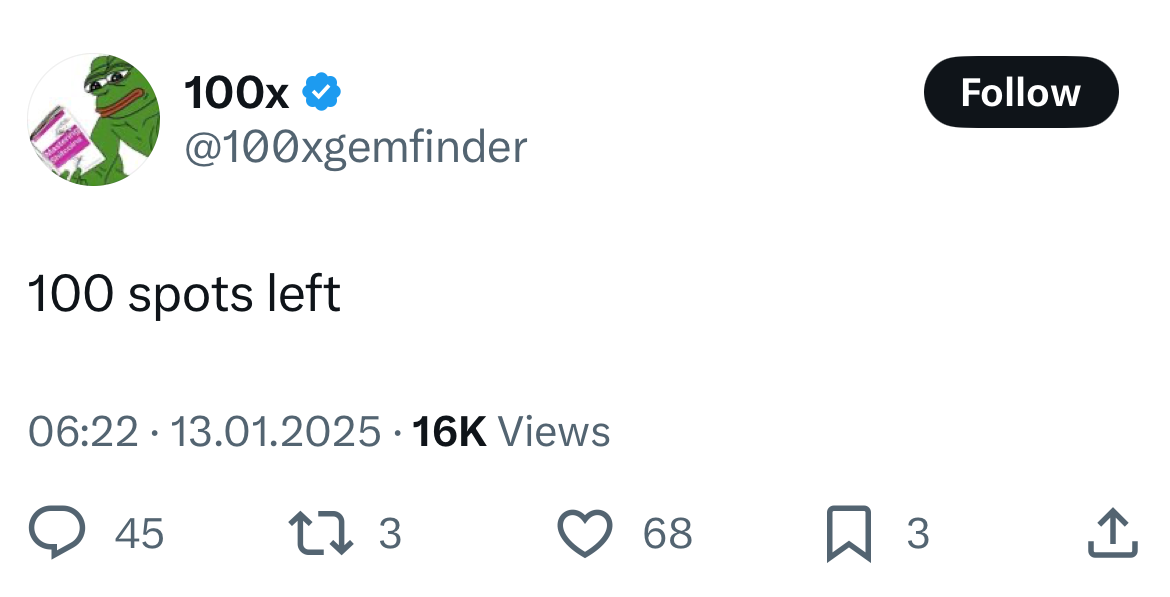This screenshot has height=597, width=1170.
Task: Click the reply speech bubble icon
Action: pos(55,532)
